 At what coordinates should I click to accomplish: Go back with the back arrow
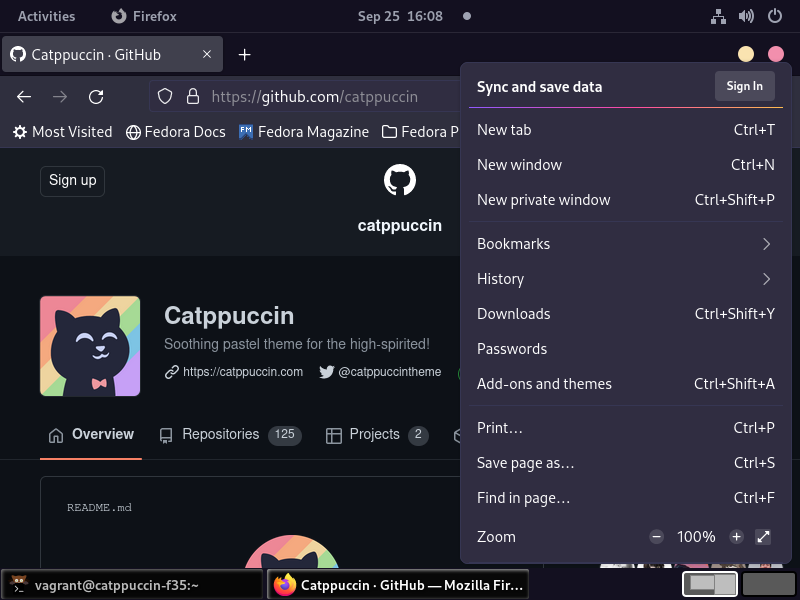tap(24, 96)
